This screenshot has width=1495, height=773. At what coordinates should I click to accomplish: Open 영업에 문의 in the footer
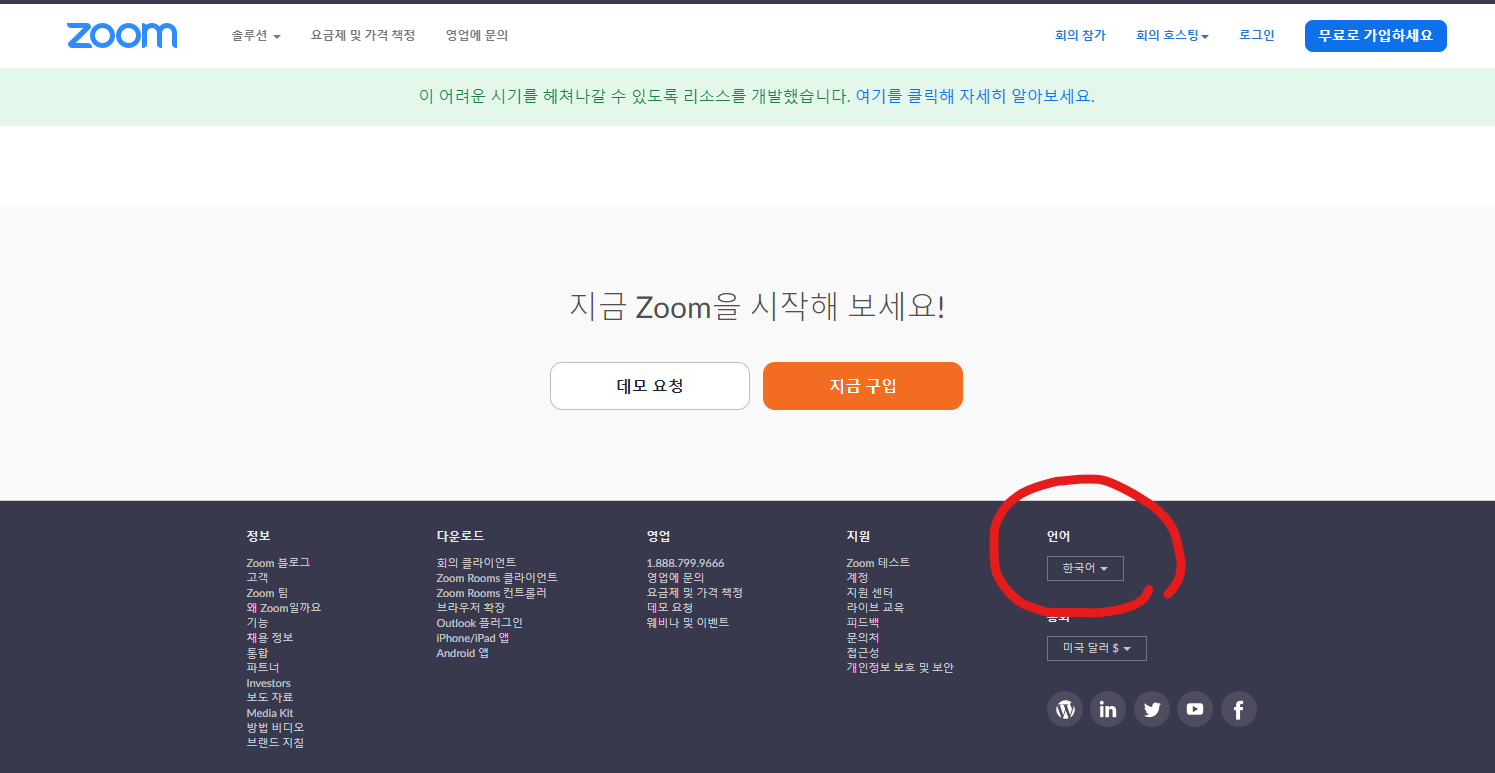675,578
